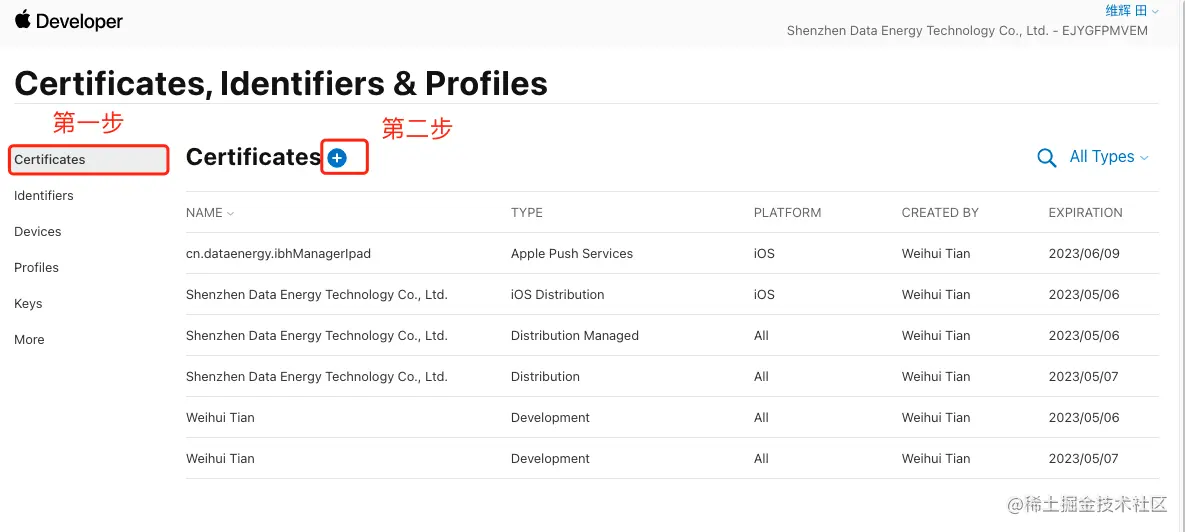Click the Development certificate expiring 2023/05/06

550,418
